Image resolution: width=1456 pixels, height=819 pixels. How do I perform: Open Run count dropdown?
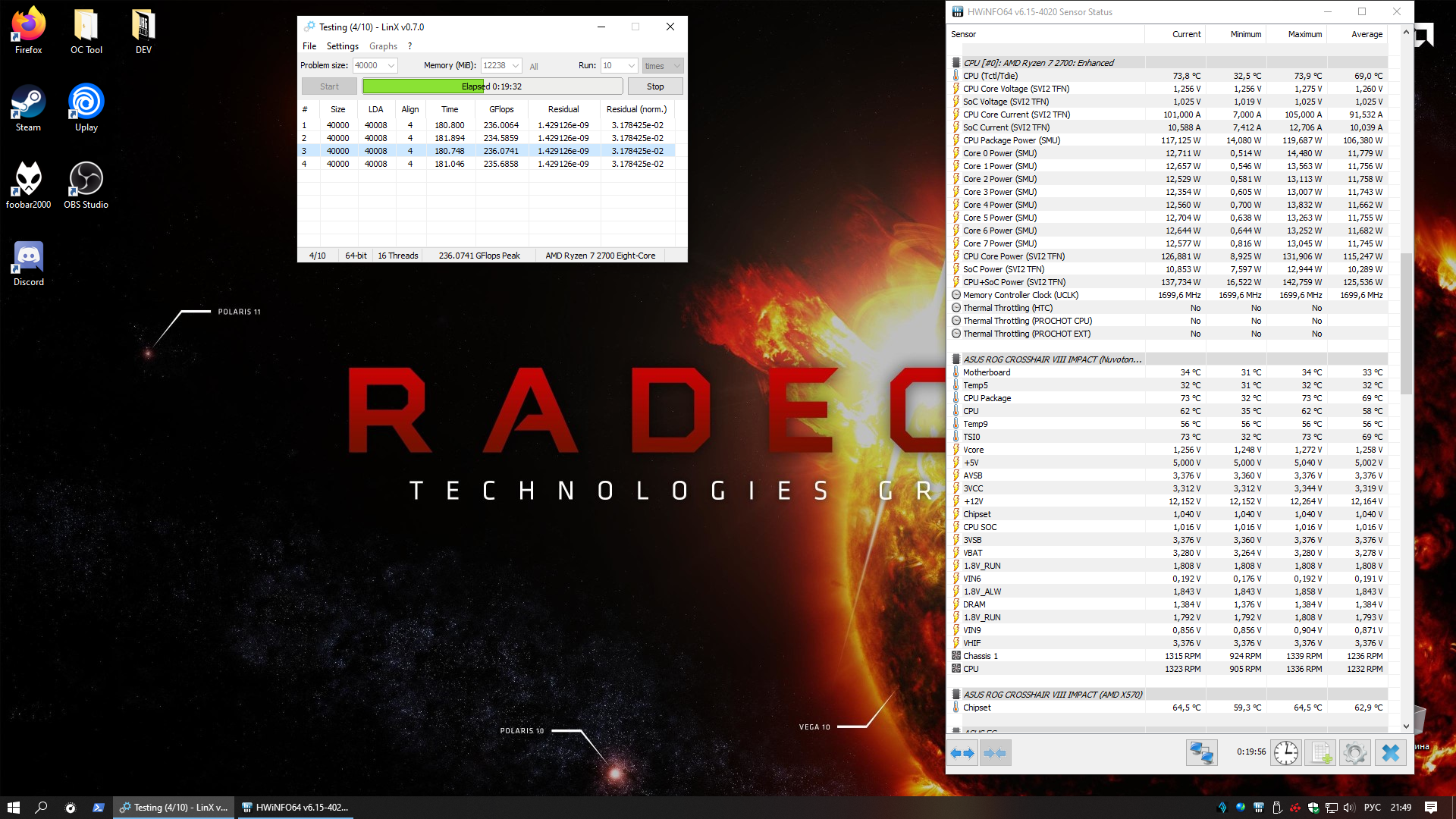(631, 66)
